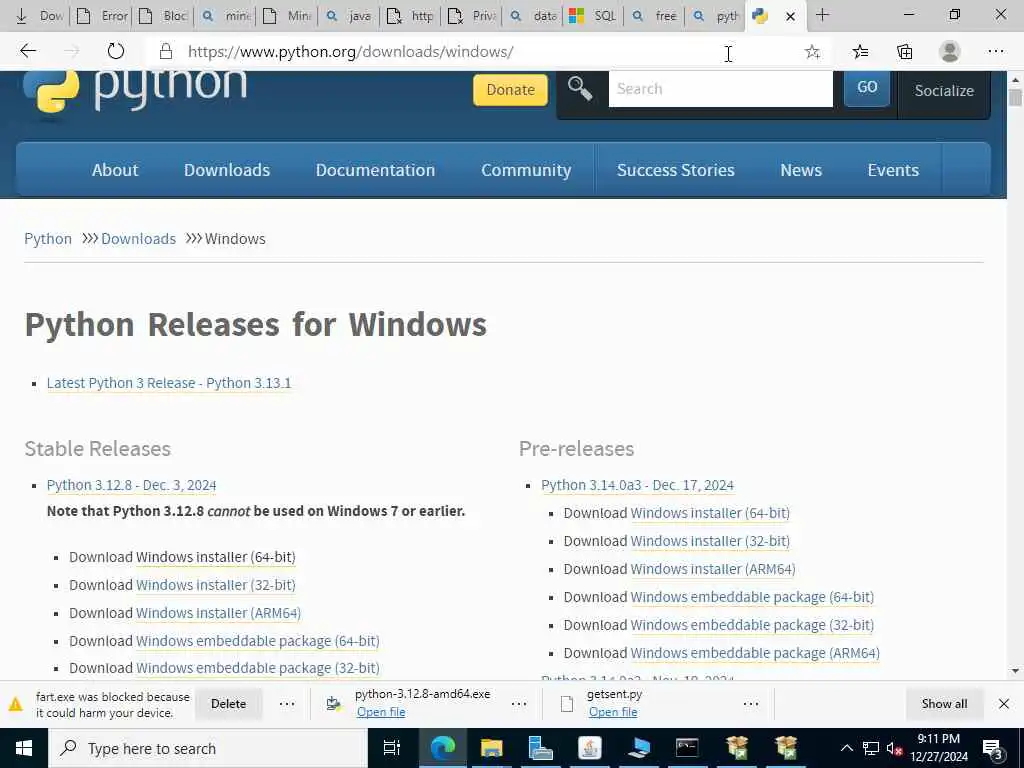
Task: Open more options for getsent.py download
Action: pyautogui.click(x=751, y=704)
